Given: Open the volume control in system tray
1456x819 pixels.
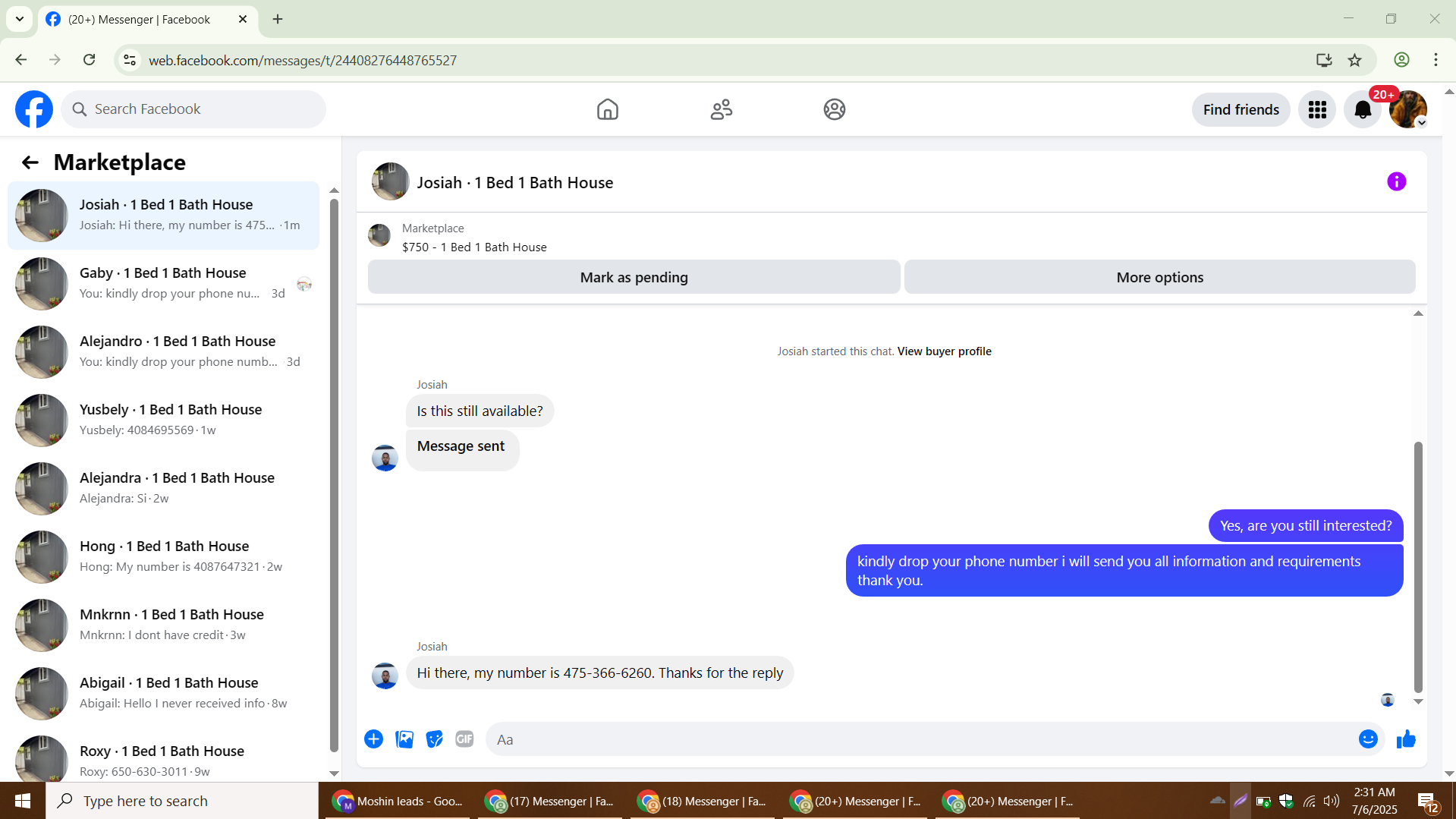Looking at the screenshot, I should click(x=1332, y=801).
